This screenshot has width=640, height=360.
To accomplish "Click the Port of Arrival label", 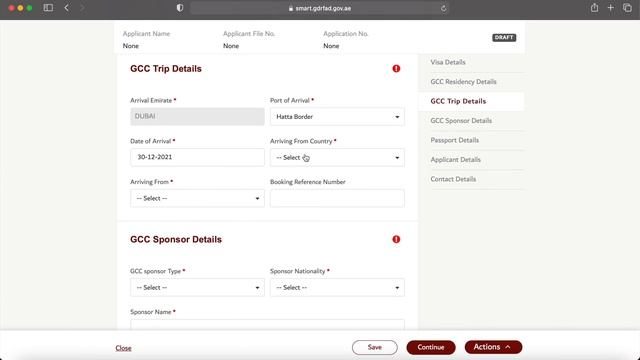I will [x=290, y=100].
